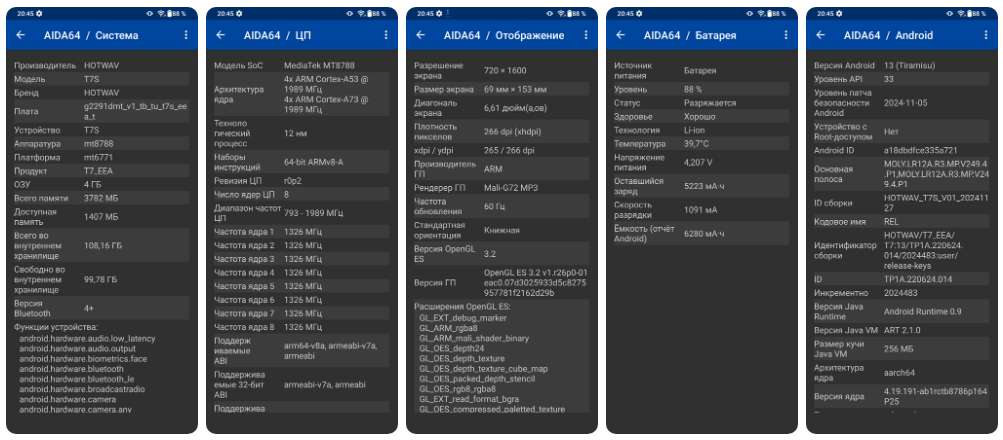Select the 99,78 ГБ free storage value
This screenshot has width=1003, height=440.
coord(101,279)
